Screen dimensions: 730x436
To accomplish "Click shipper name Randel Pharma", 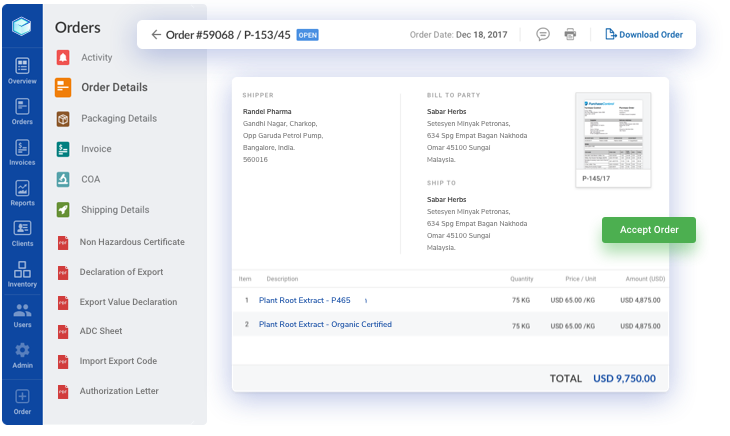I will (x=267, y=112).
